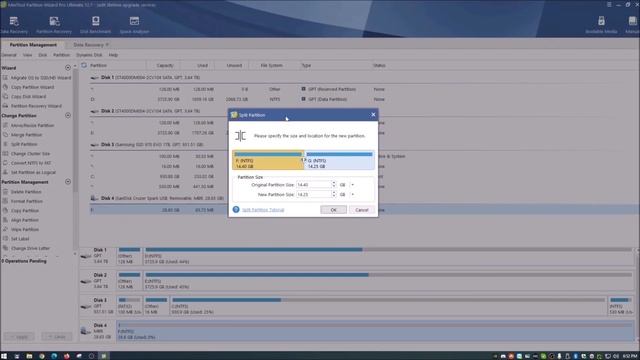This screenshot has height=360, width=640.
Task: Click the Windows Start button on the taskbar
Action: coord(4,356)
